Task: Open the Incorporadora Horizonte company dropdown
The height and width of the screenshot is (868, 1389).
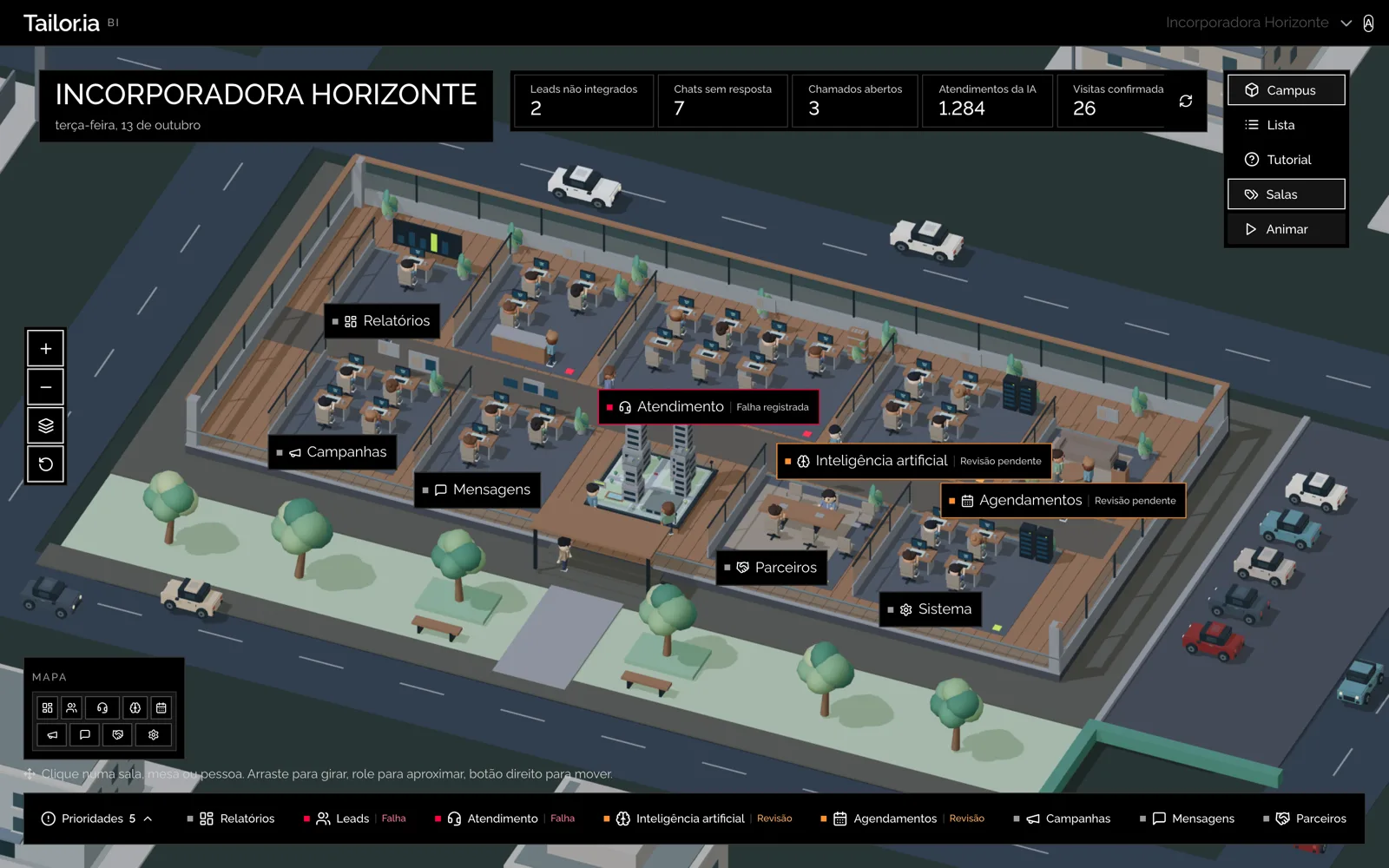Action: click(x=1259, y=23)
